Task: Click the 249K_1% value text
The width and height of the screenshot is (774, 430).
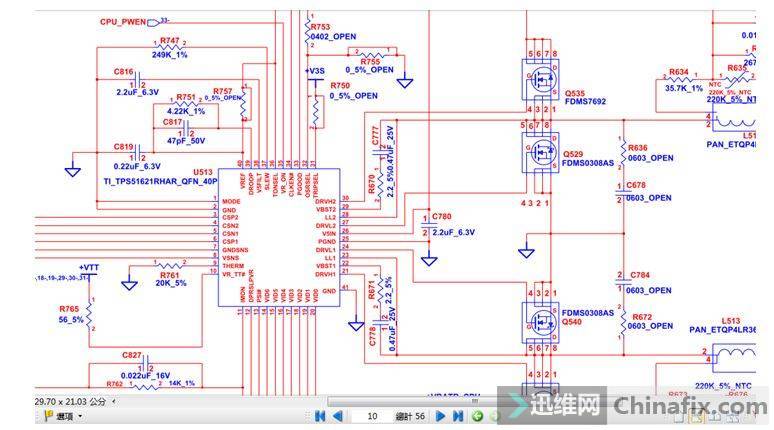Action: click(x=169, y=55)
